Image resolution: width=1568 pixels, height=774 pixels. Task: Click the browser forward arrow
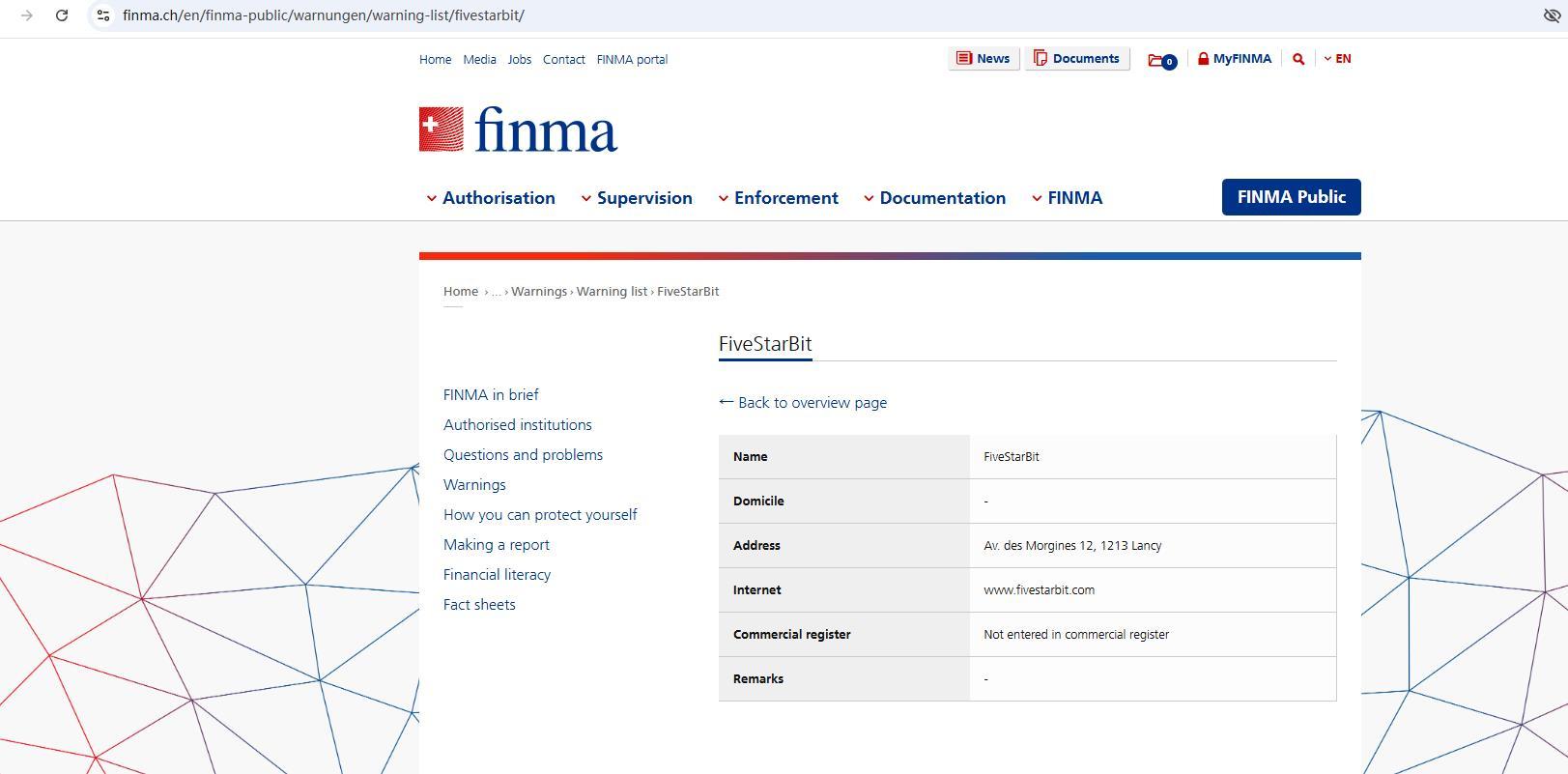click(27, 15)
